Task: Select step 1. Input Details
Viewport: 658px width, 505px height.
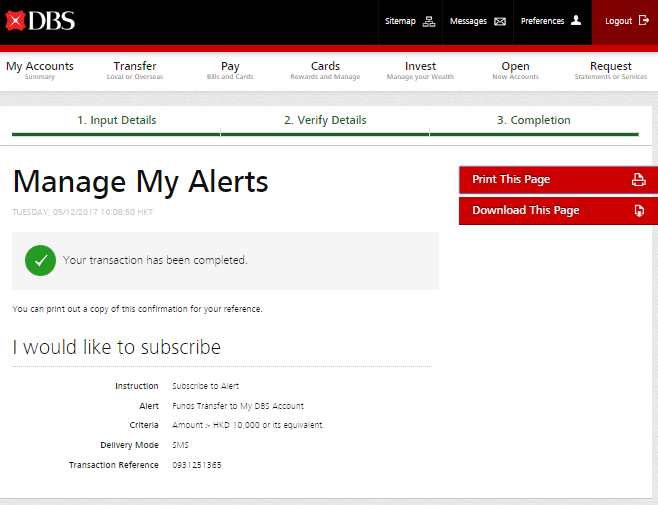Action: coord(117,120)
